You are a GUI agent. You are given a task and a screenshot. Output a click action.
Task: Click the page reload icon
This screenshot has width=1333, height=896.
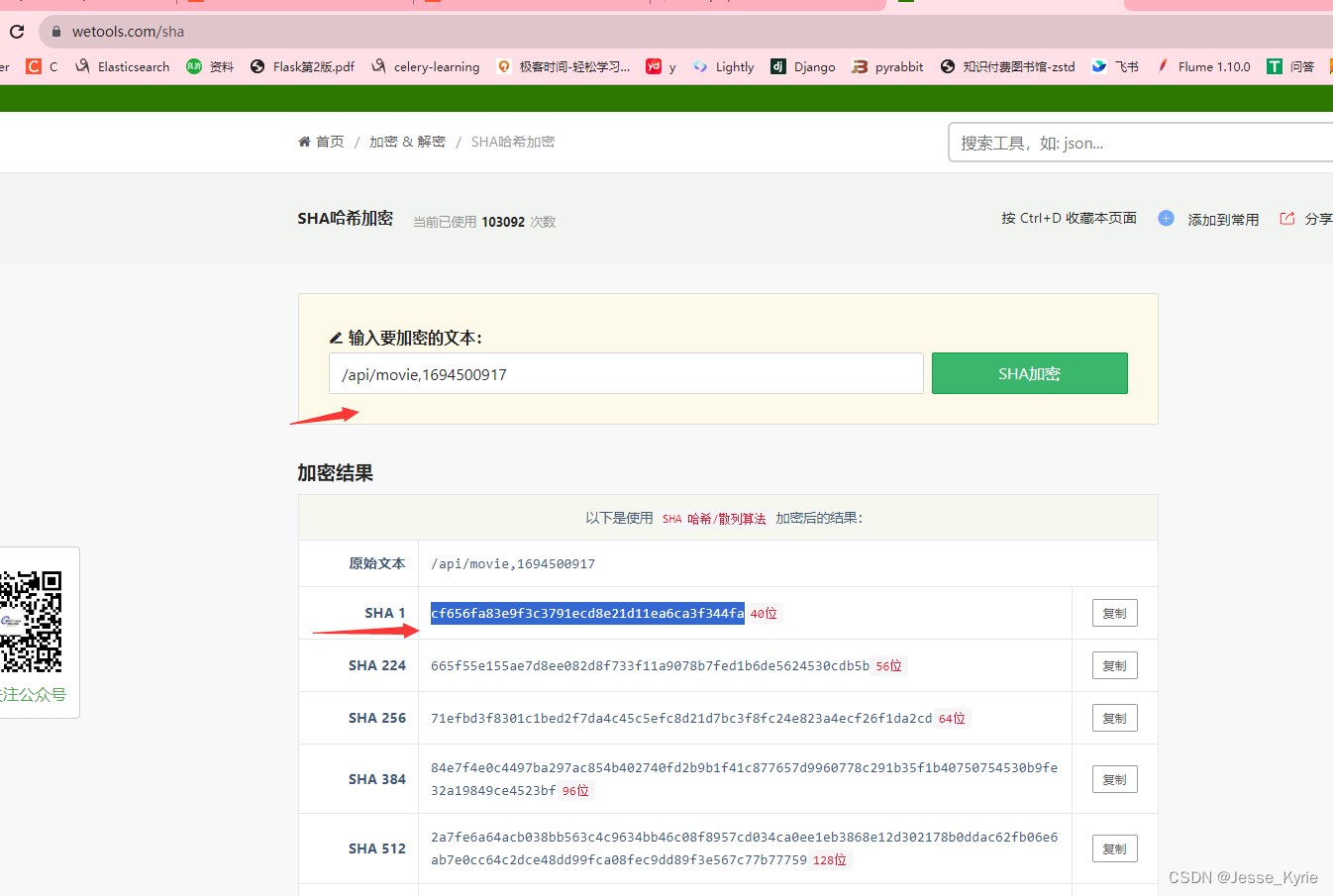(x=16, y=31)
